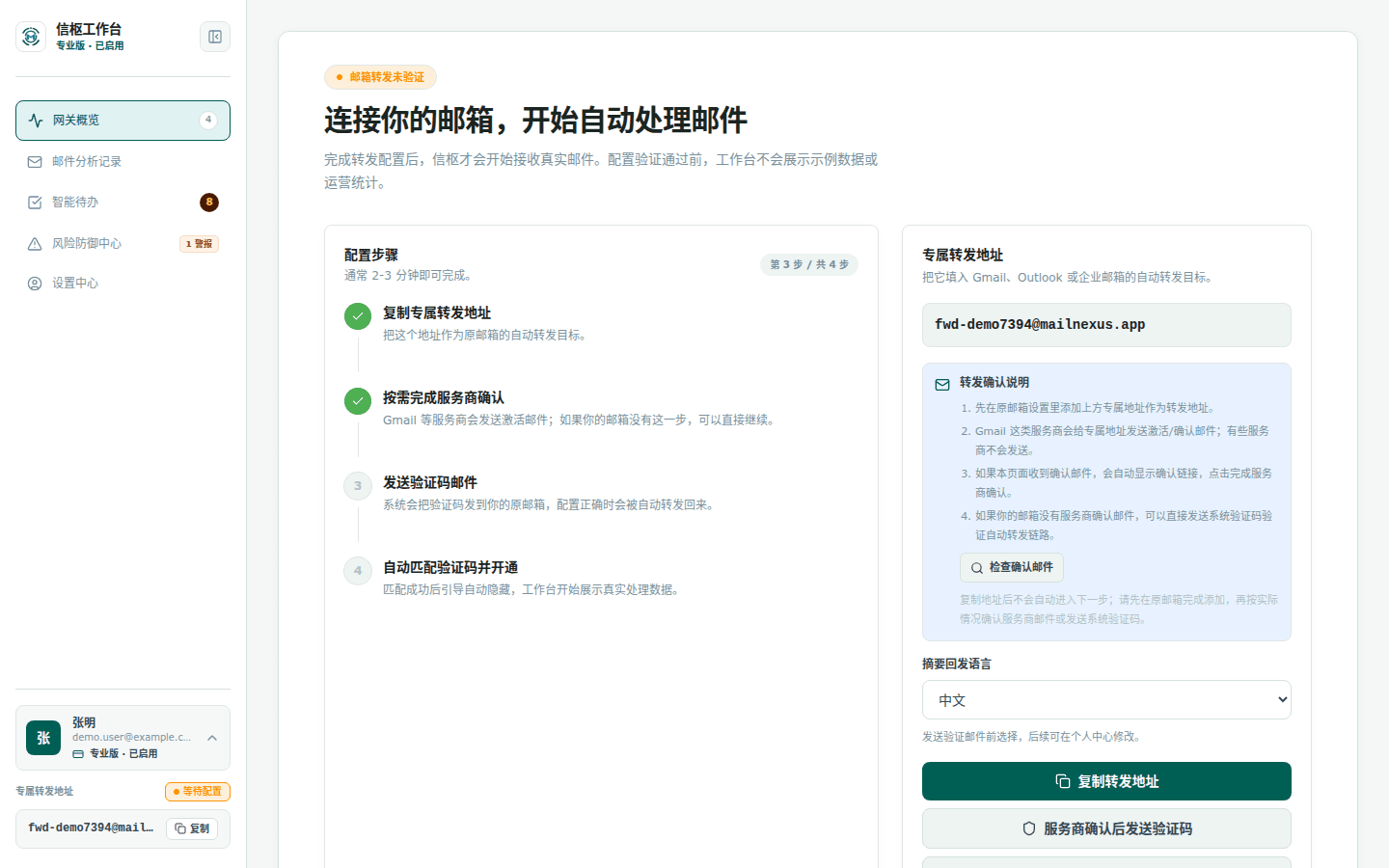Click the 检查确认邮件 button
This screenshot has height=868, width=1389.
[x=1012, y=568]
